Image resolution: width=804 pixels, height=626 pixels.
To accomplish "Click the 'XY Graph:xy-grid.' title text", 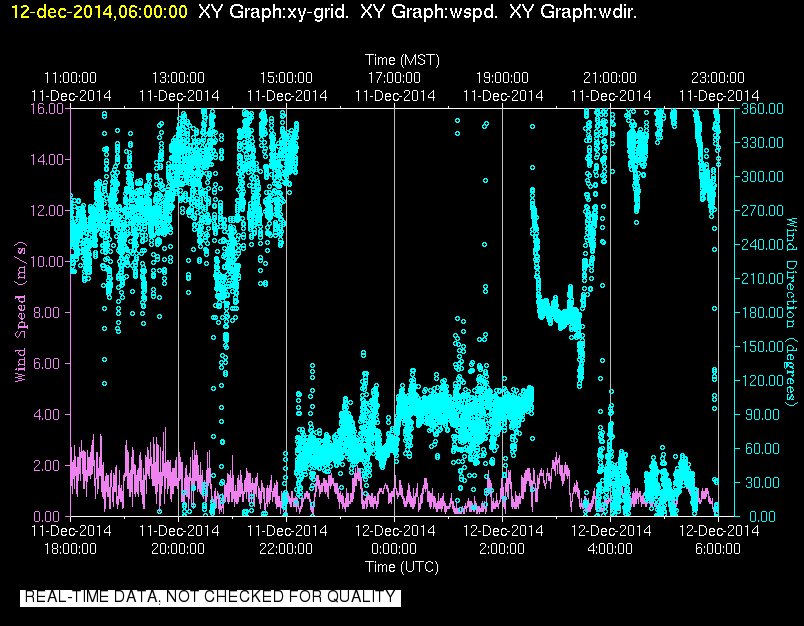I will click(274, 11).
